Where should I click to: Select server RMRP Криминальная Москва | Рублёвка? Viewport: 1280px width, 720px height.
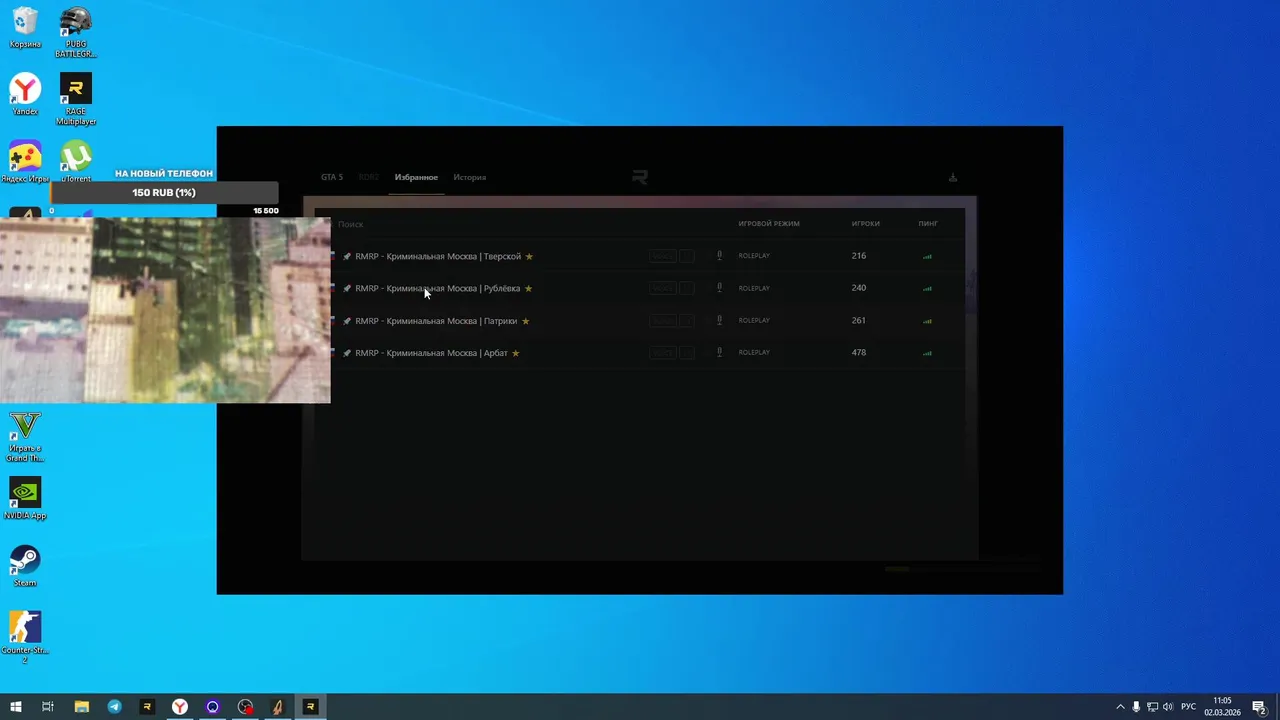[x=648, y=288]
